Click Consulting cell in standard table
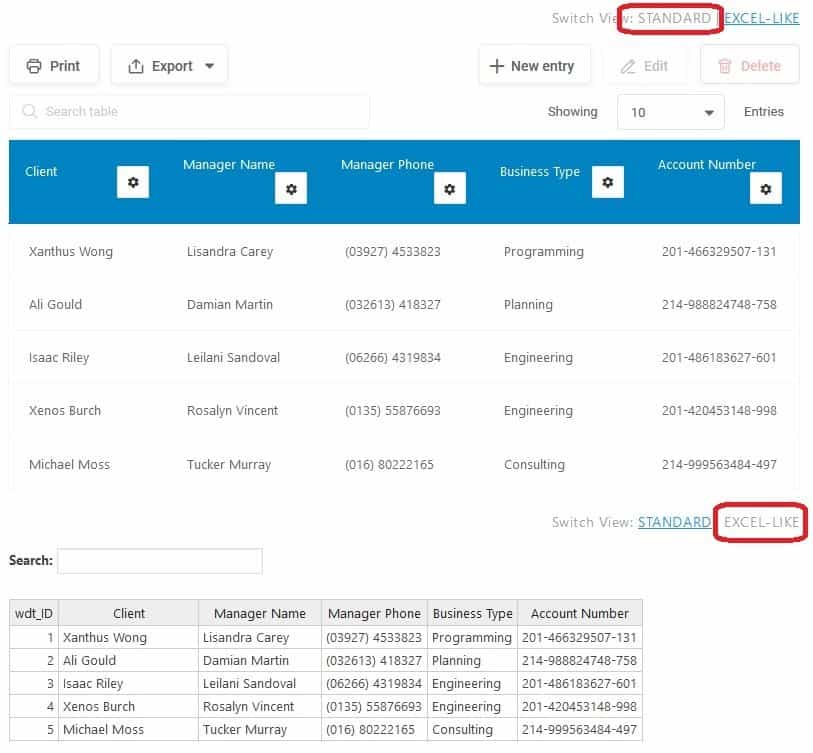Image resolution: width=813 pixels, height=753 pixels. pos(534,465)
